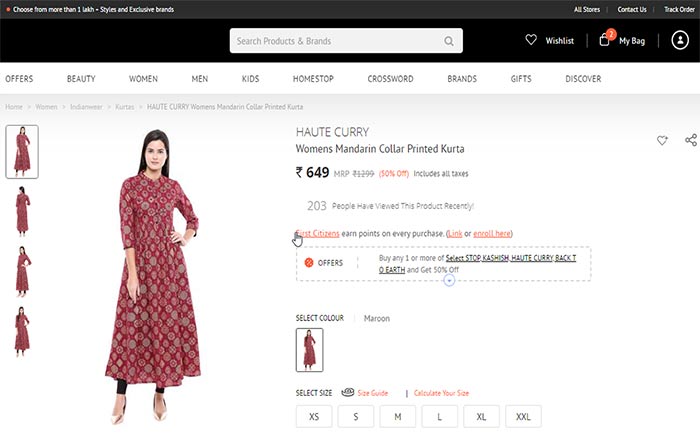Add product to wishlist via heart icon
This screenshot has height=435, width=700.
coord(662,140)
